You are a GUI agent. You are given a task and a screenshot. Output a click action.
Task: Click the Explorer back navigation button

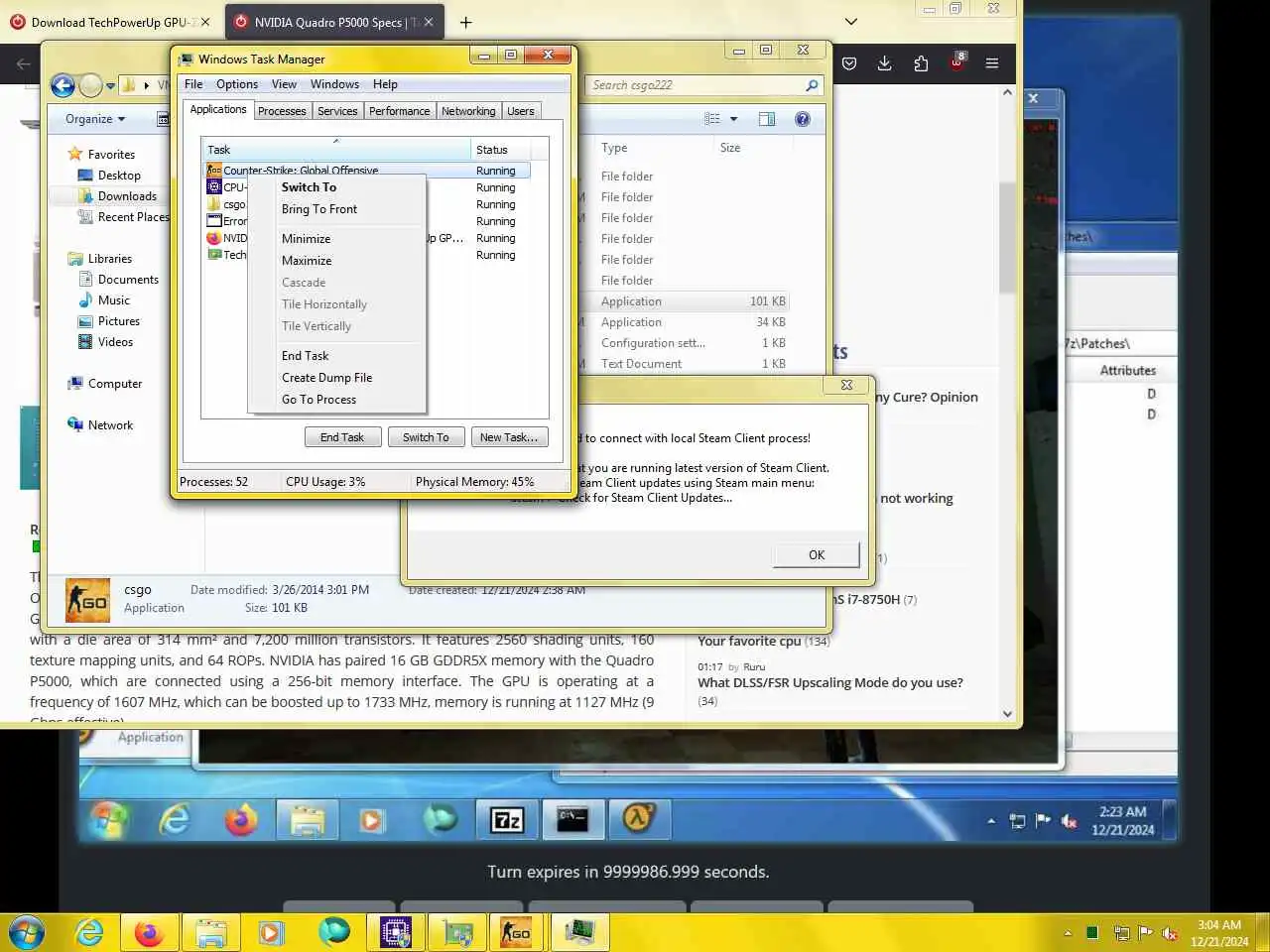(x=63, y=86)
